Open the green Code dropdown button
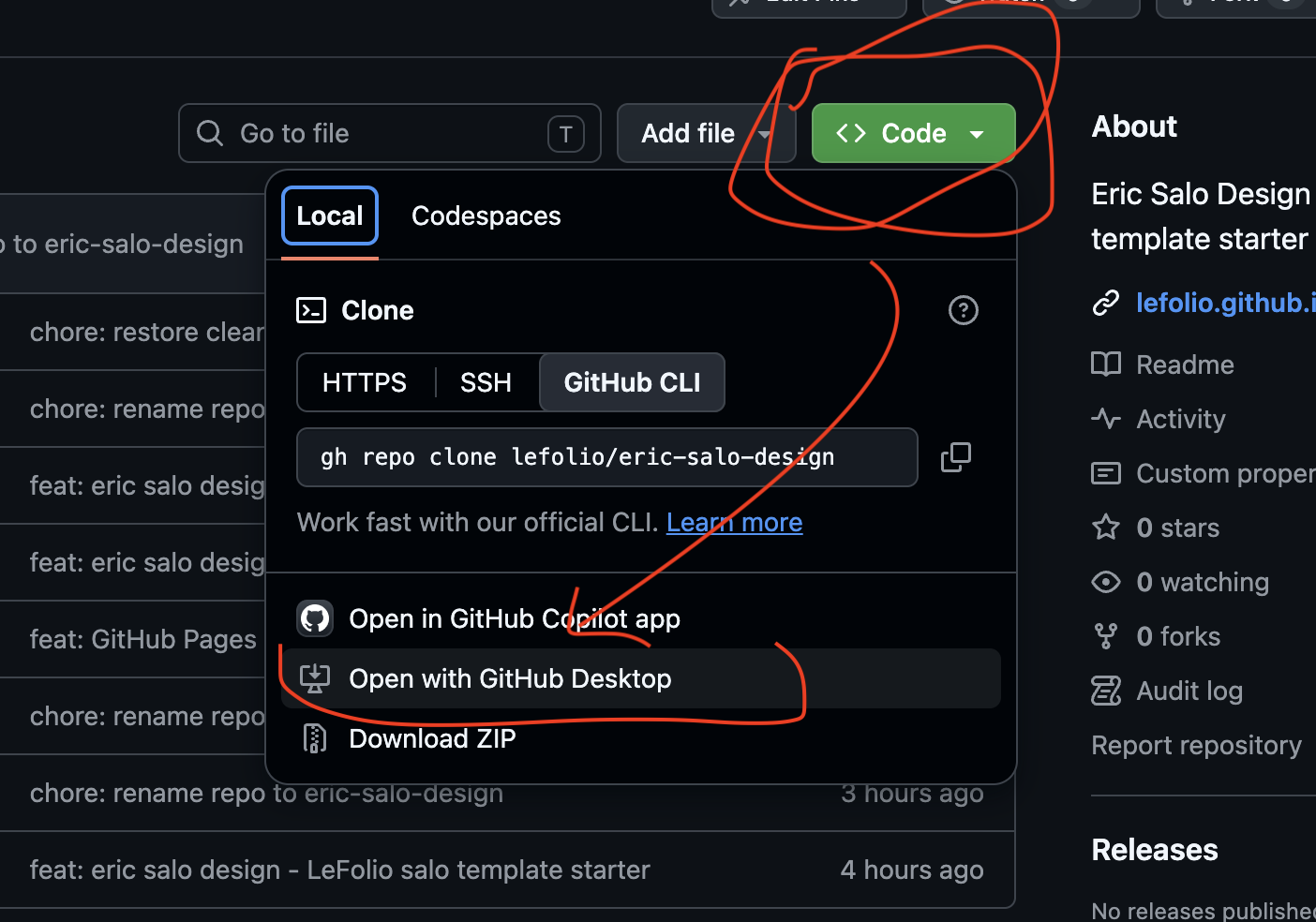This screenshot has width=1316, height=922. 913,133
